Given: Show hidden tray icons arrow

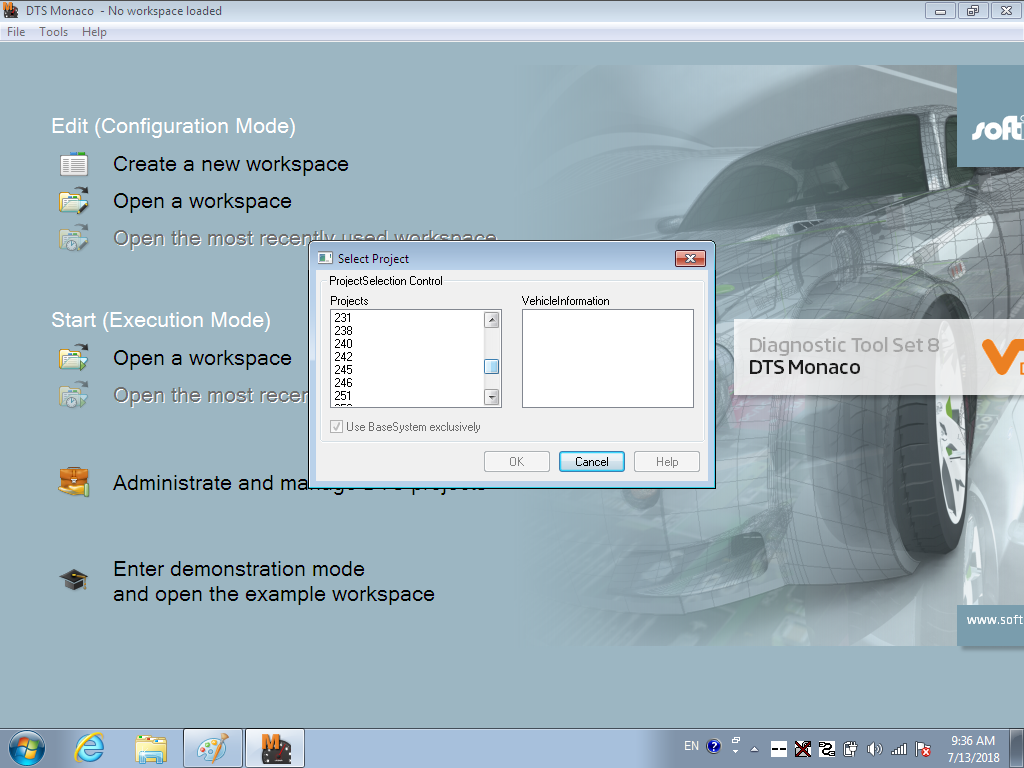Looking at the screenshot, I should point(754,749).
